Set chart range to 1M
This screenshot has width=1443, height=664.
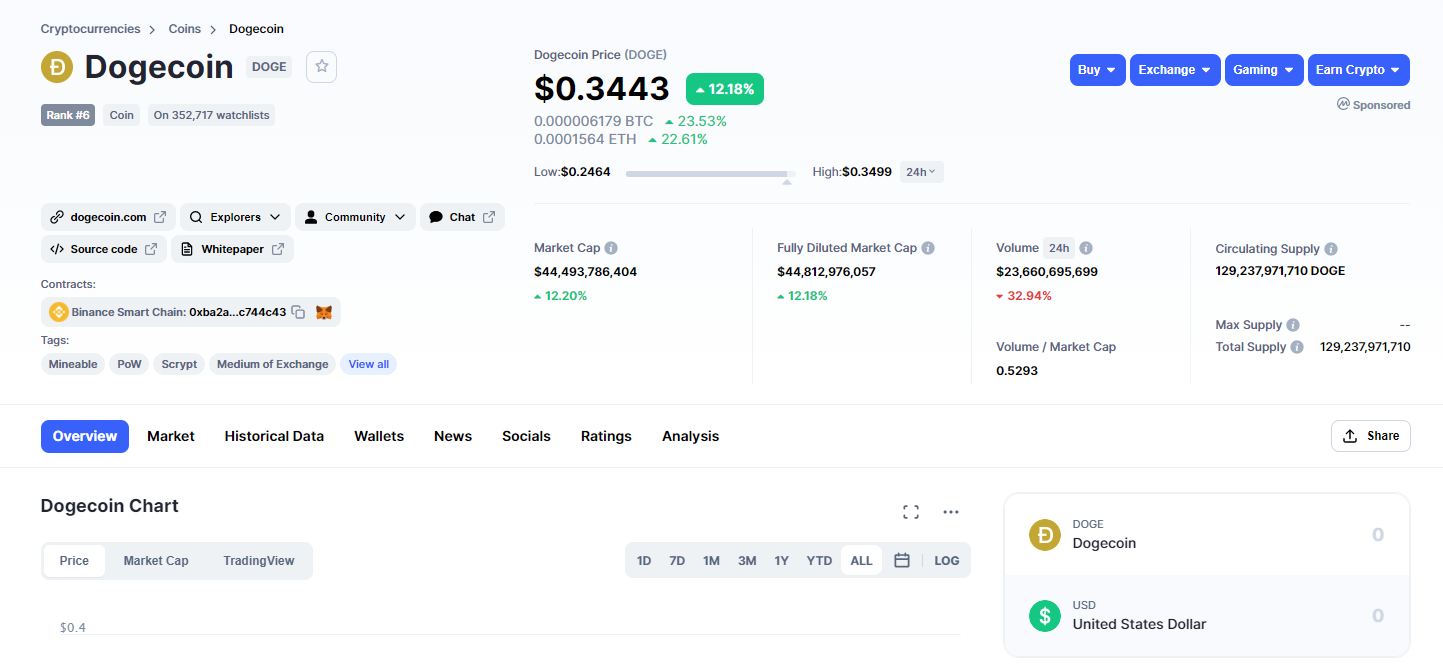(711, 561)
